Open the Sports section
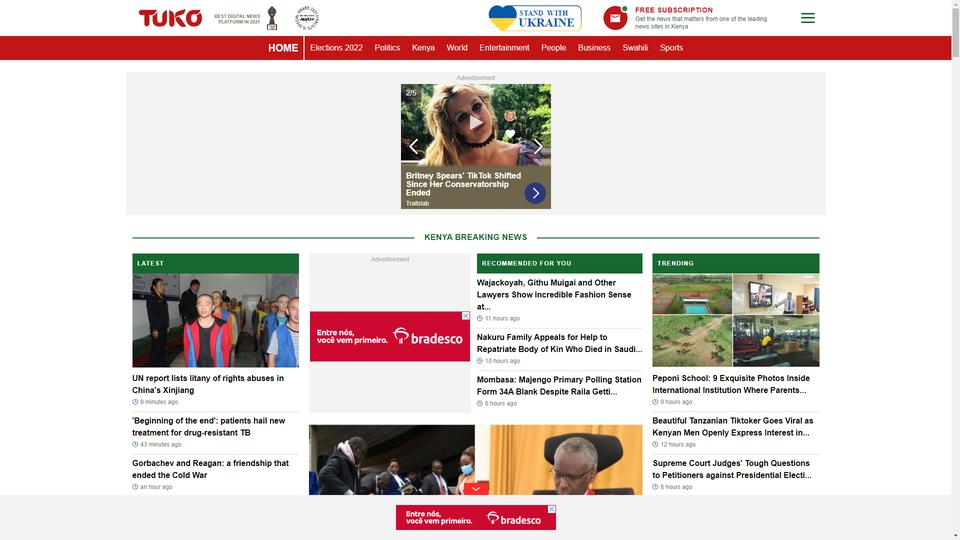This screenshot has width=960, height=540. click(671, 48)
